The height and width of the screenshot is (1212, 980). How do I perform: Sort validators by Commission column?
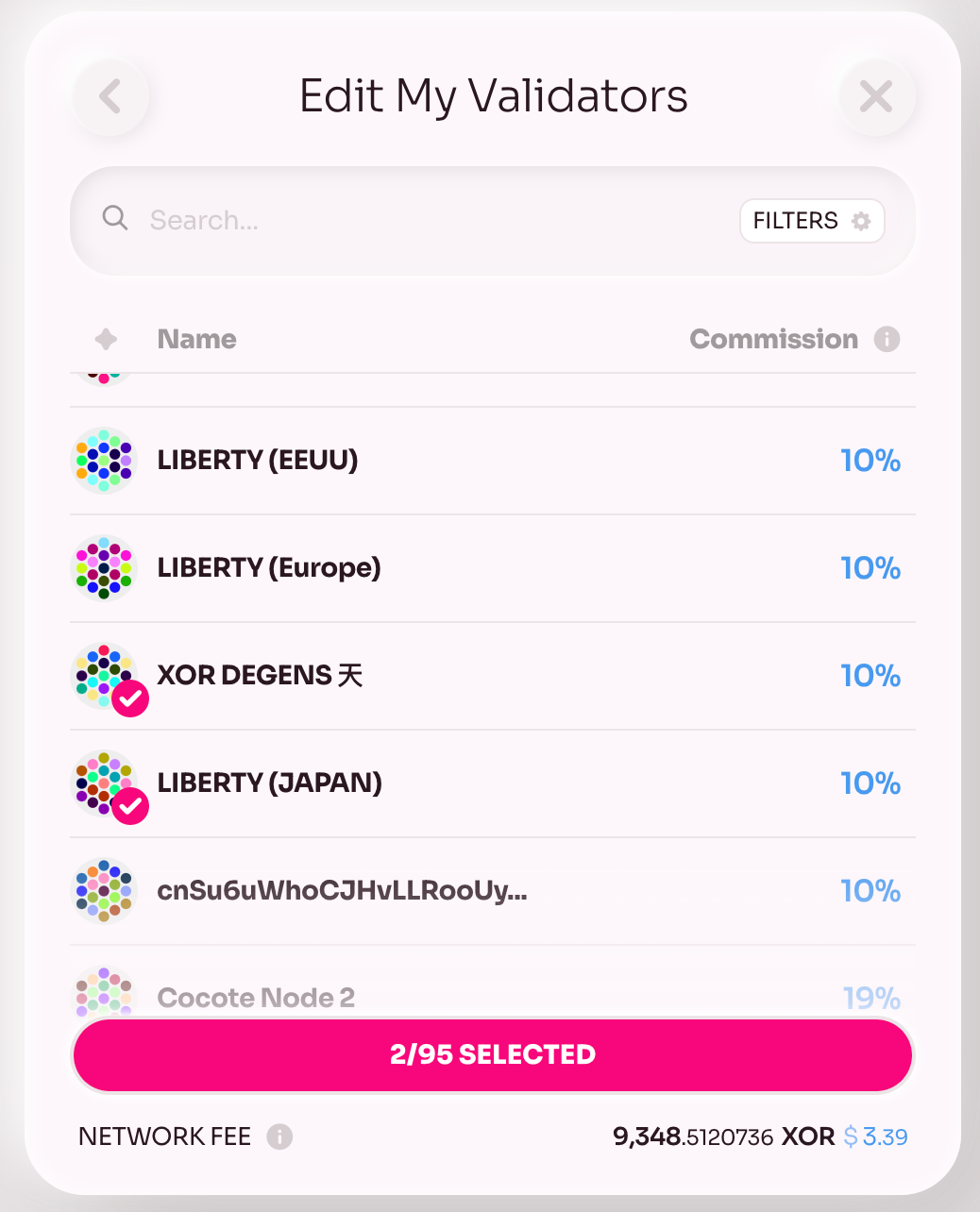[773, 339]
